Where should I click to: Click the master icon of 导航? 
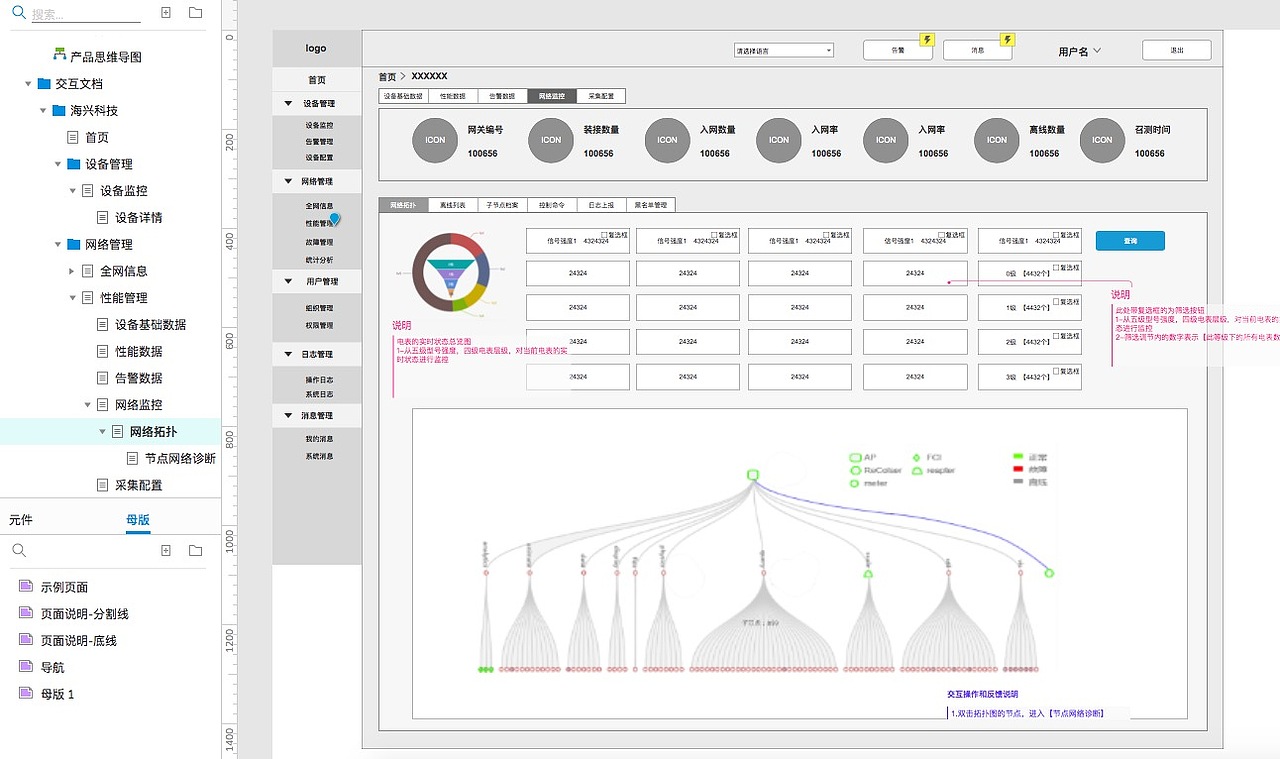[x=26, y=667]
